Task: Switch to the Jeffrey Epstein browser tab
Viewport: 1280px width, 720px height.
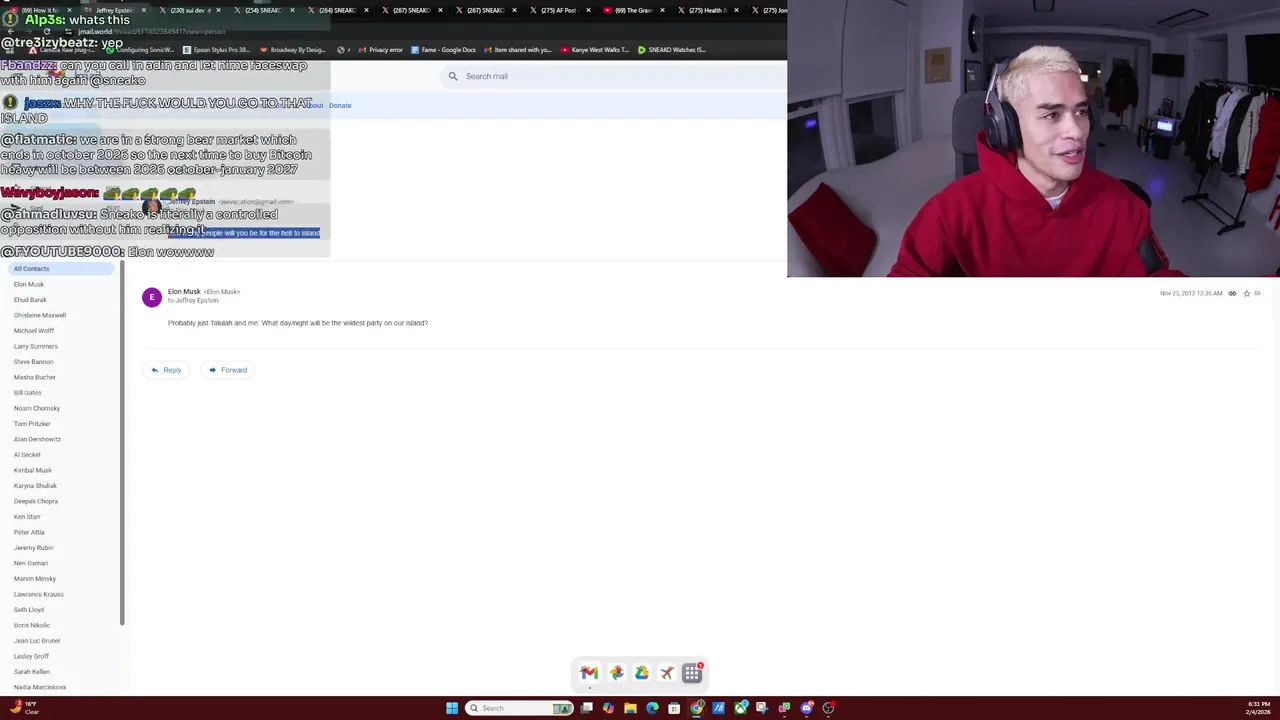Action: pos(113,10)
